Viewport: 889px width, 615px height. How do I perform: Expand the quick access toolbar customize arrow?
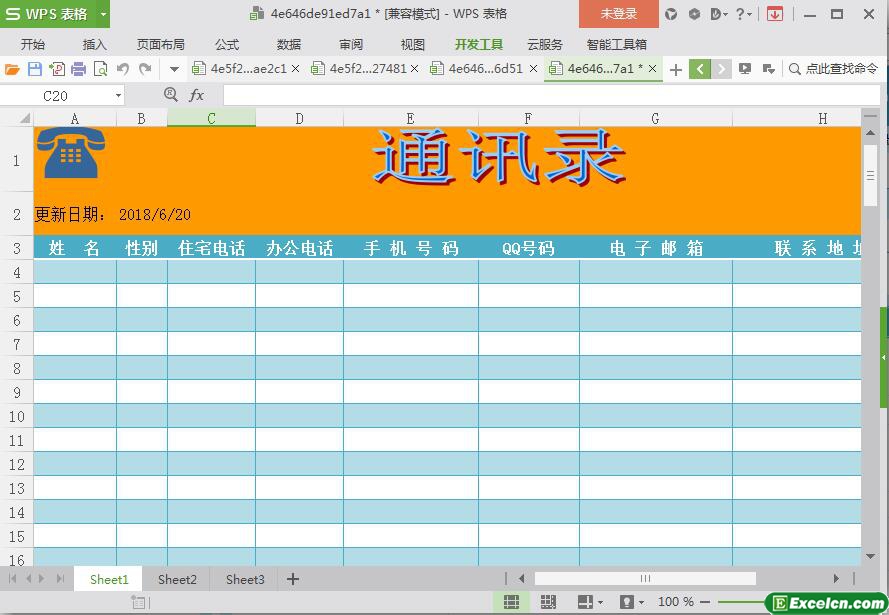(x=174, y=69)
